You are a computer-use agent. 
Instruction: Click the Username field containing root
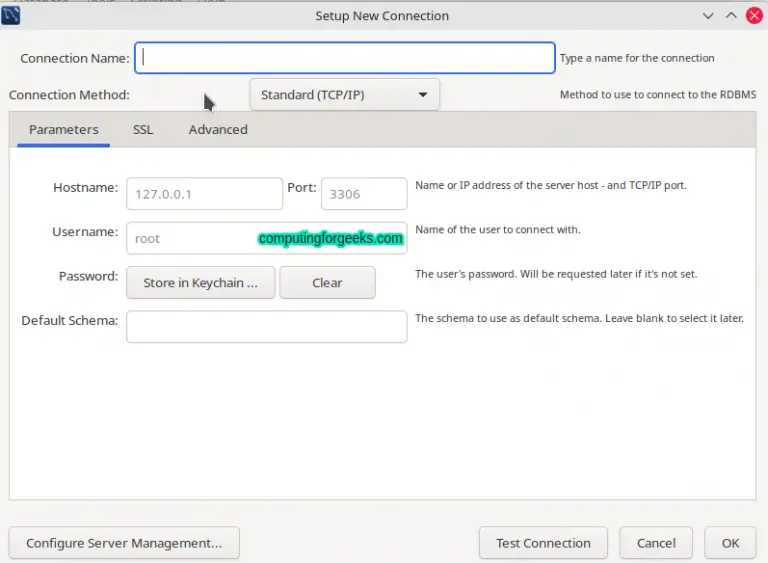[x=190, y=239]
